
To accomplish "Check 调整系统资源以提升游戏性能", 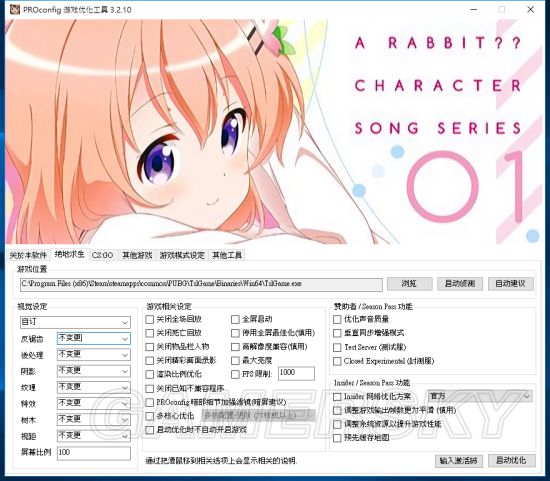I will click(x=337, y=424).
